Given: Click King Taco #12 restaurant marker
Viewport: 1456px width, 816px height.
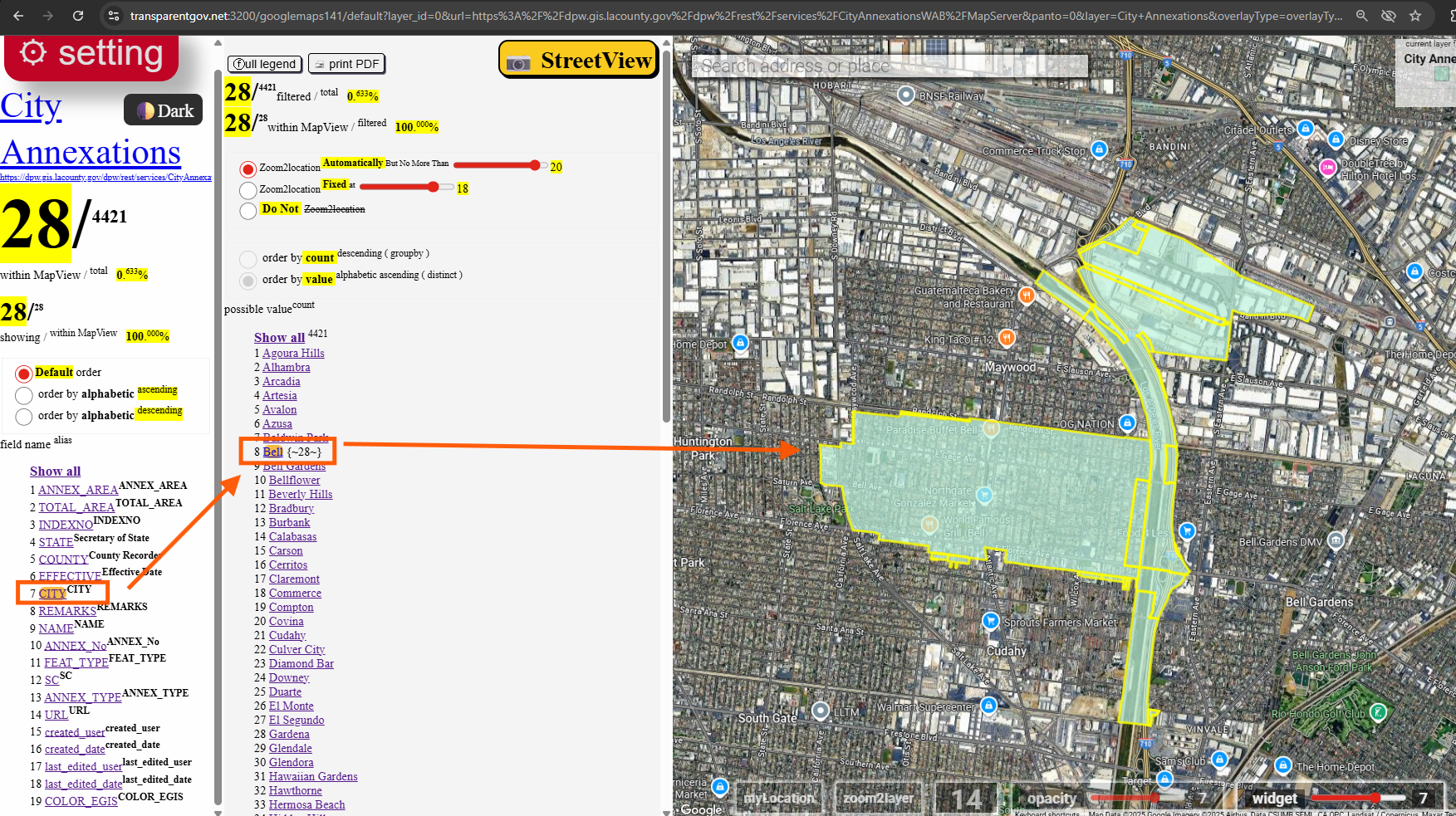Looking at the screenshot, I should [x=1007, y=337].
